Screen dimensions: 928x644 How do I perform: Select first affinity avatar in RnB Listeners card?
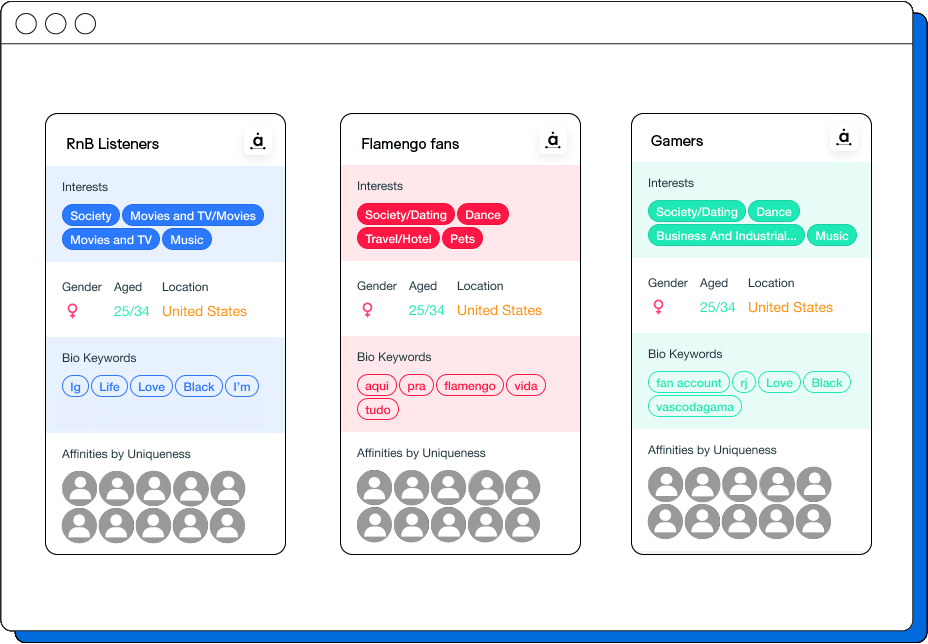click(x=80, y=488)
